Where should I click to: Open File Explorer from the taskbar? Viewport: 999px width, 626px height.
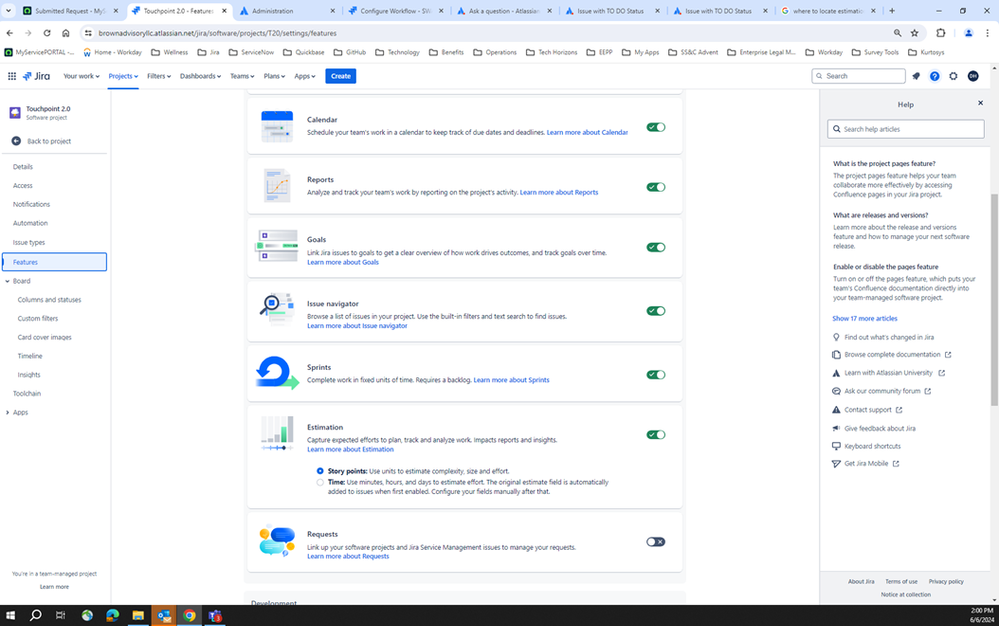pyautogui.click(x=138, y=615)
